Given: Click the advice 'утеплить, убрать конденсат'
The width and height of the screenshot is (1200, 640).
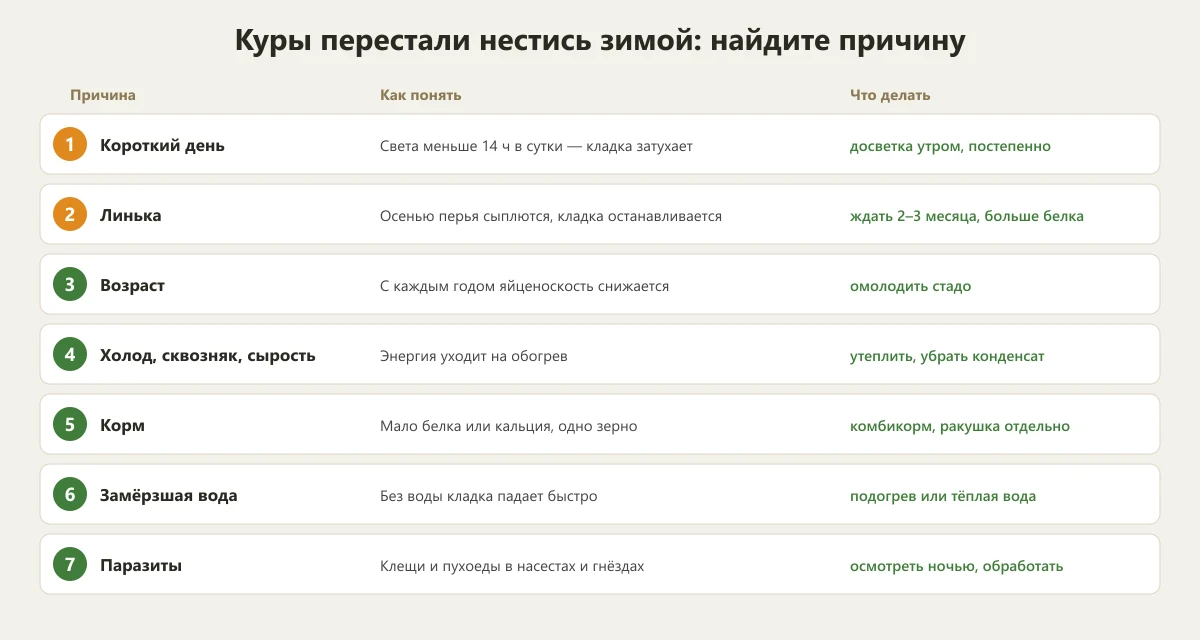Looking at the screenshot, I should click(x=947, y=356).
